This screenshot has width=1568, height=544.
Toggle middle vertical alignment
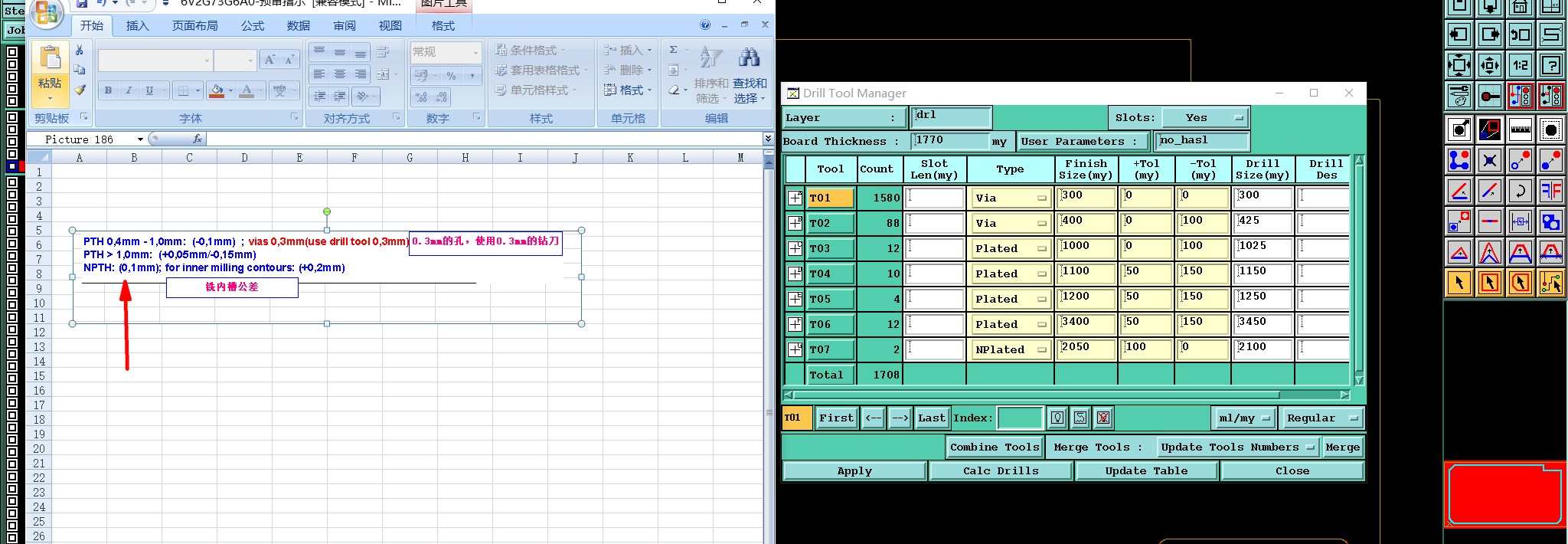(339, 52)
